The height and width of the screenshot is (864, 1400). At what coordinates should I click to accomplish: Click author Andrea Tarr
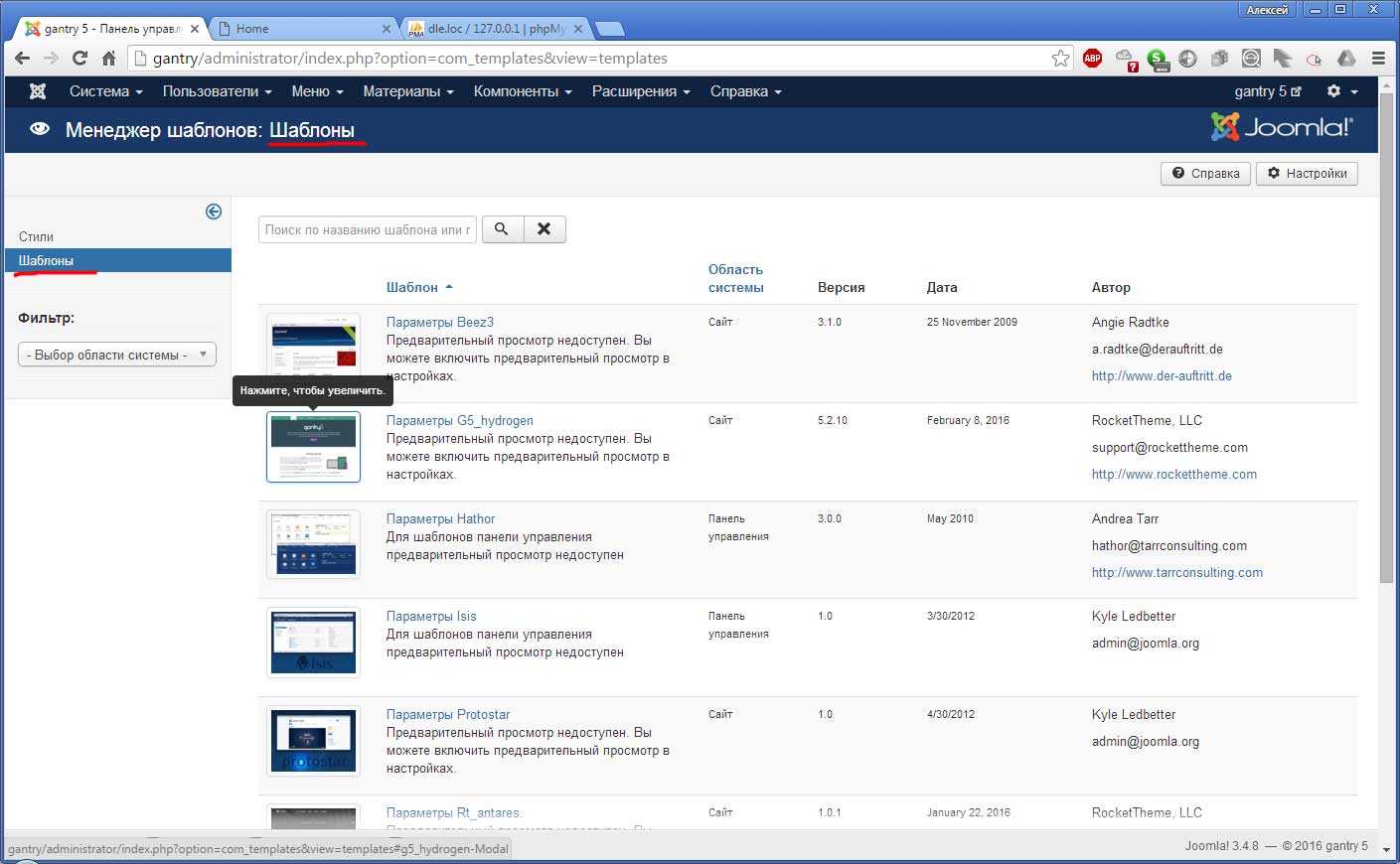1125,518
